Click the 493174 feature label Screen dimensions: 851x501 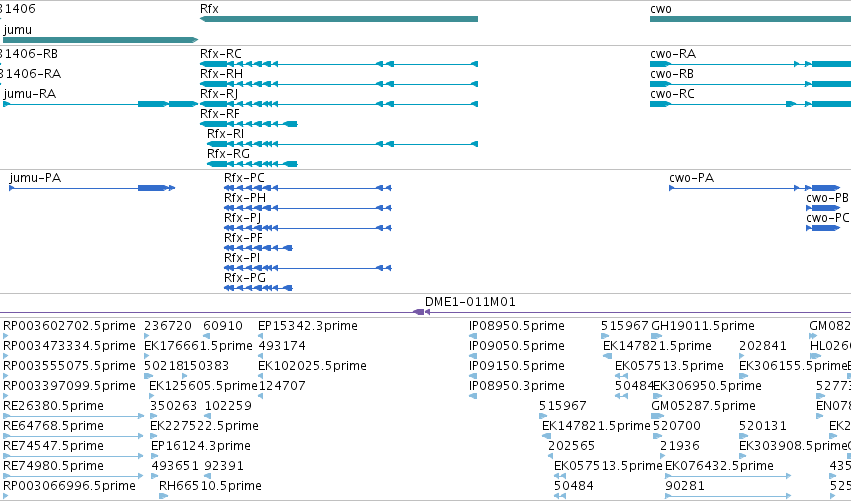point(282,346)
